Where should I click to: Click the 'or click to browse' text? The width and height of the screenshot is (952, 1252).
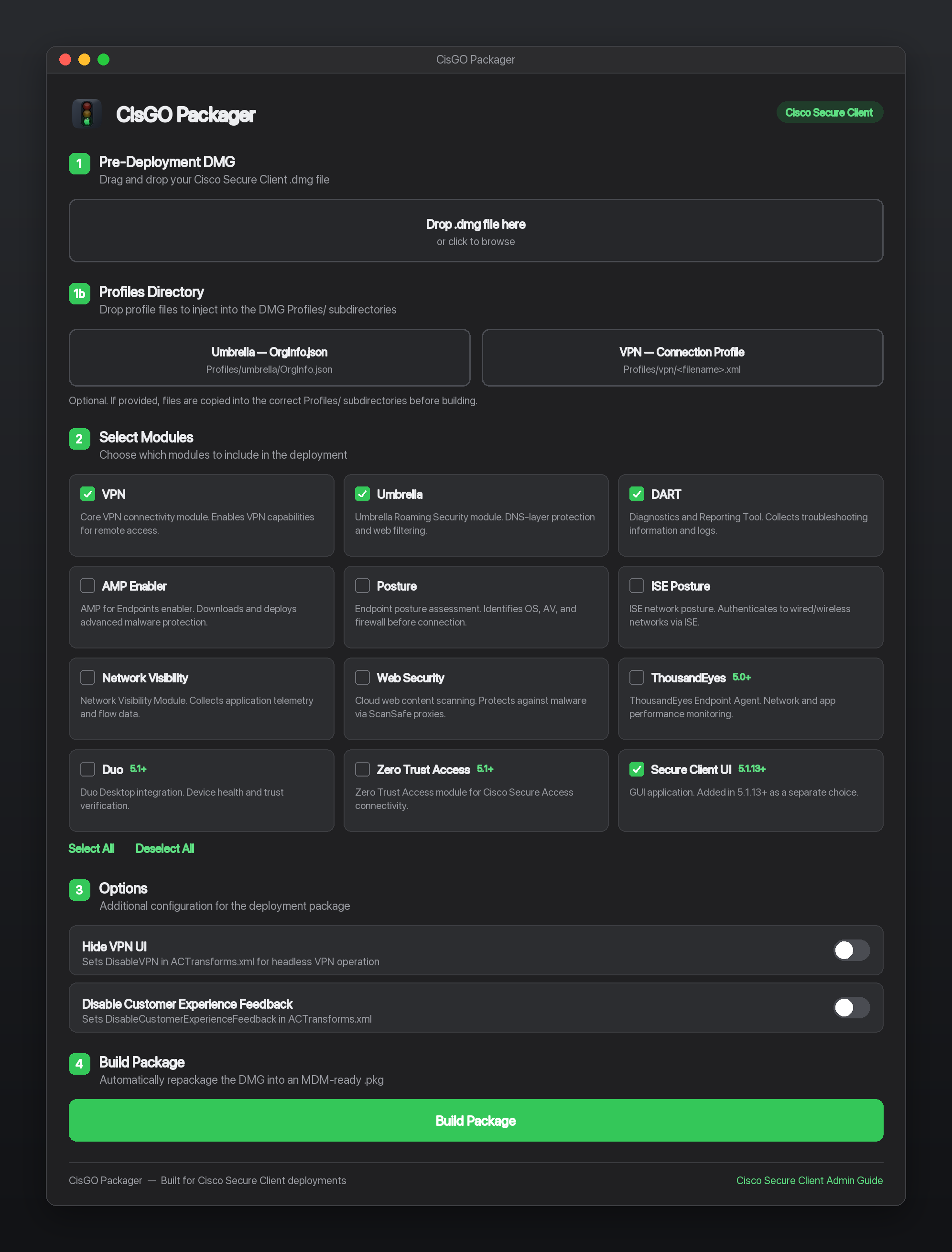pyautogui.click(x=476, y=241)
